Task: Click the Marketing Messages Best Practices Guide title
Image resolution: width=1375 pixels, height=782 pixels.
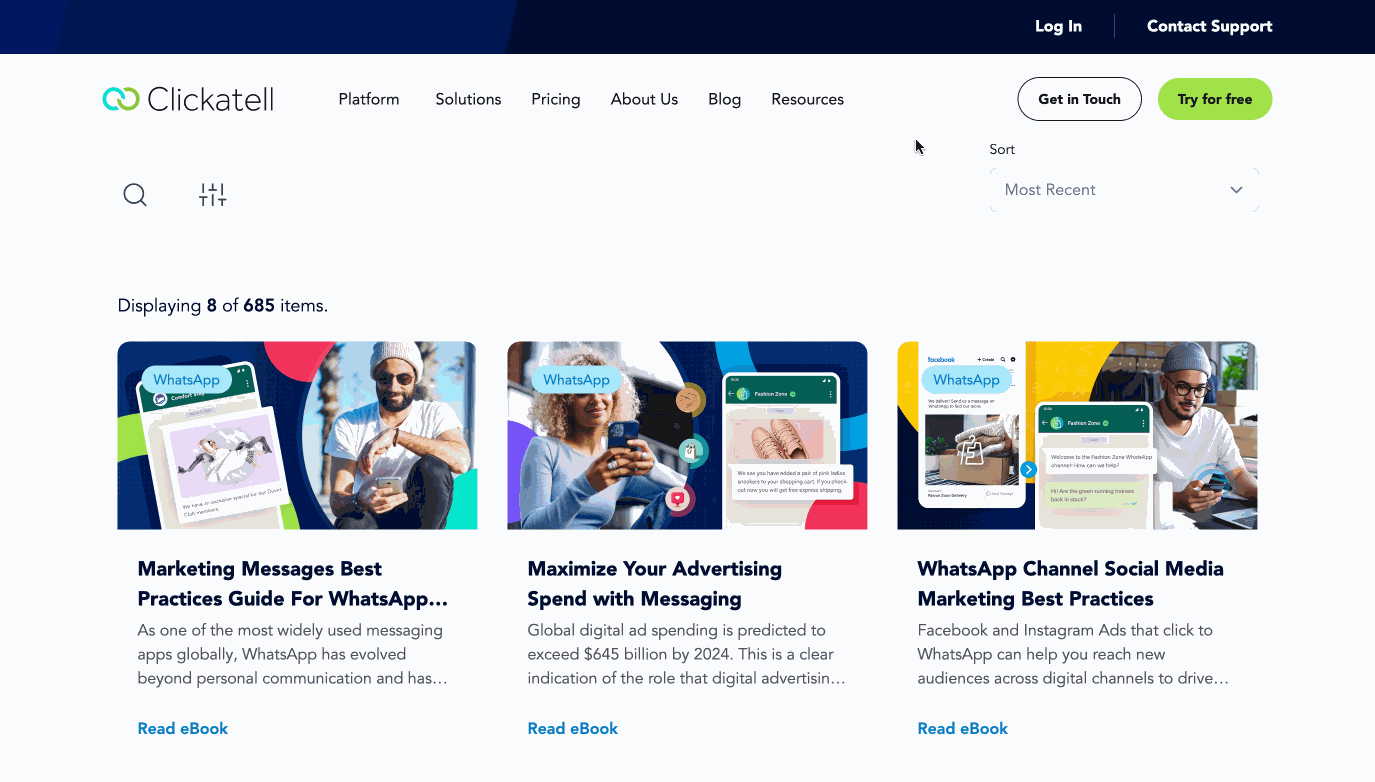Action: pos(293,584)
